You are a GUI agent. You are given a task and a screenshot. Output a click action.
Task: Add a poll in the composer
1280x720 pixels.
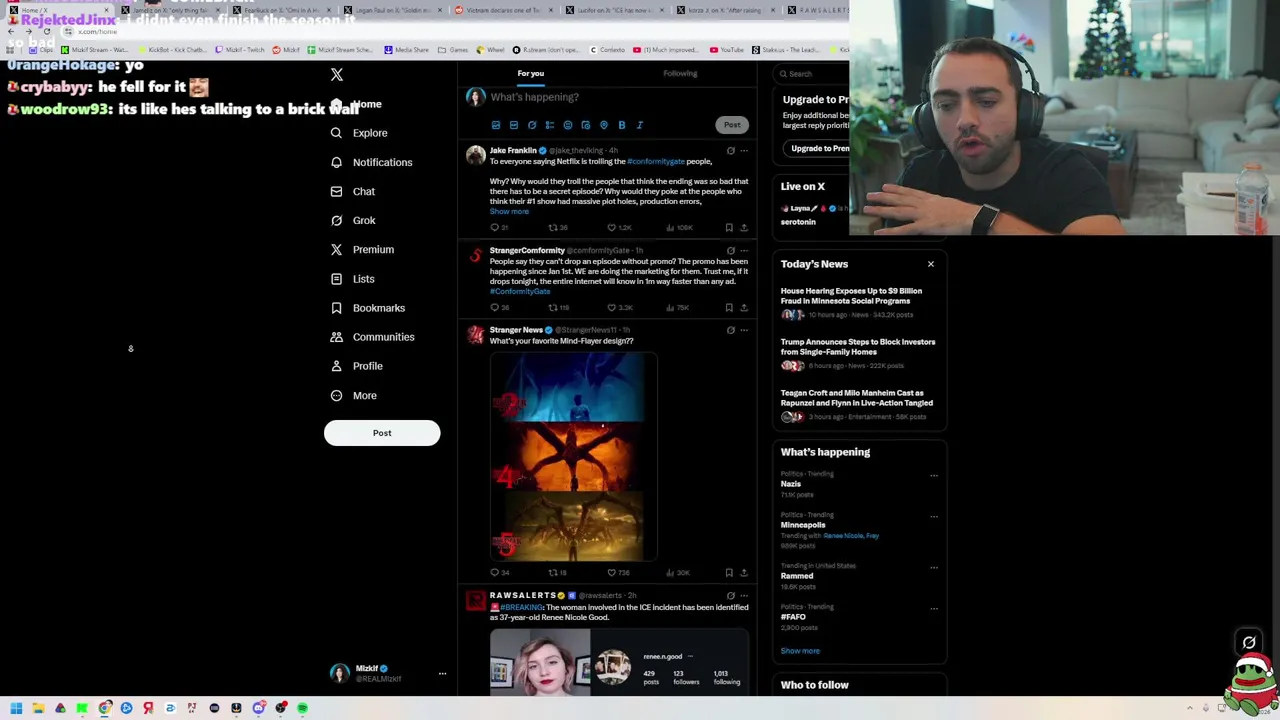[550, 125]
